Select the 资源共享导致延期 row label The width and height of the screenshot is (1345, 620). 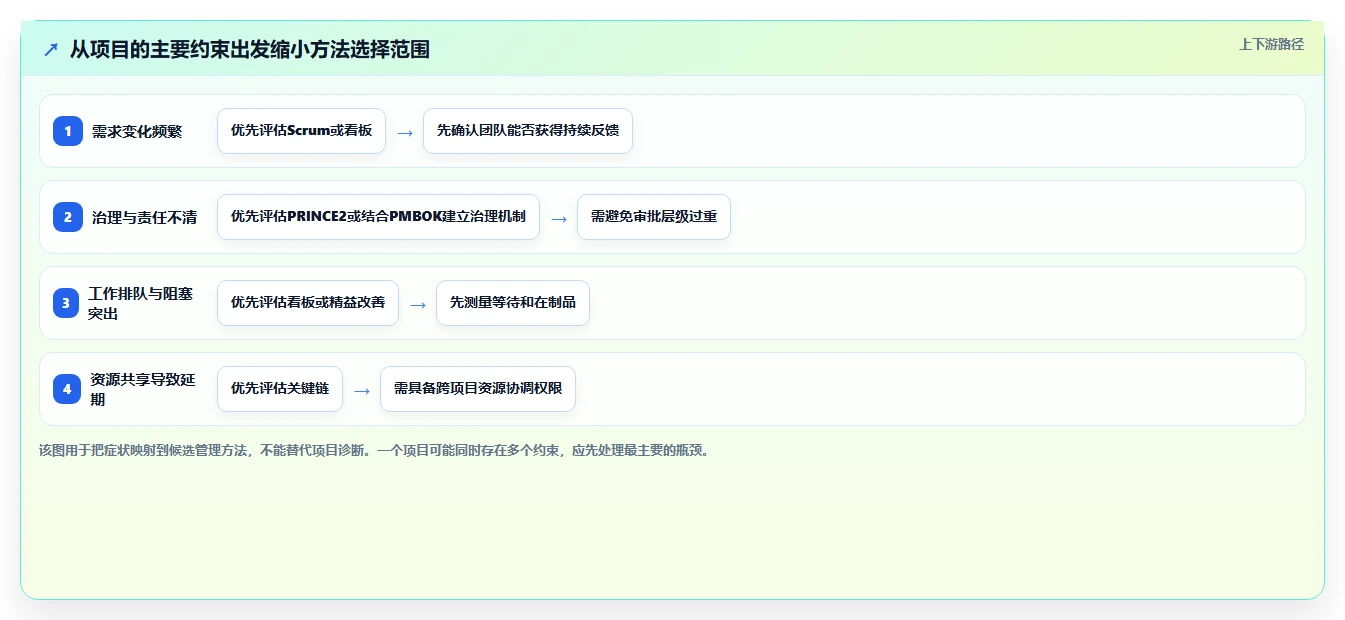[143, 389]
